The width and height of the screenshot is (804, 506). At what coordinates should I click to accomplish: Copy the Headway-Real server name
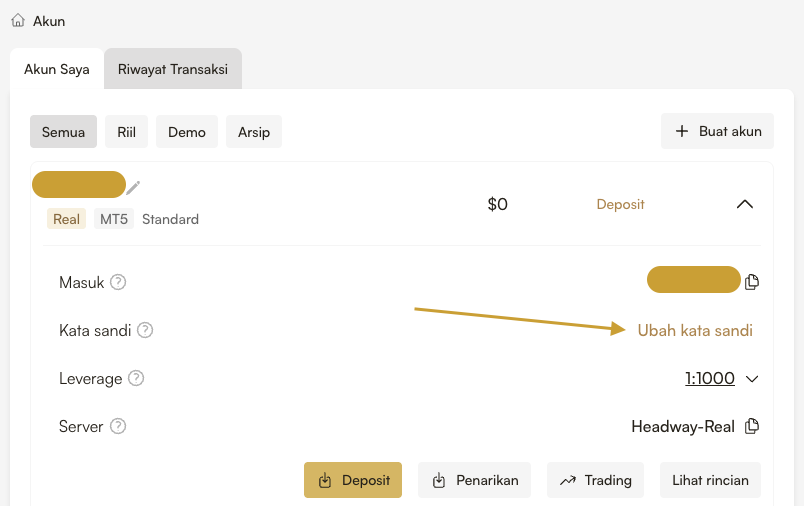(752, 427)
